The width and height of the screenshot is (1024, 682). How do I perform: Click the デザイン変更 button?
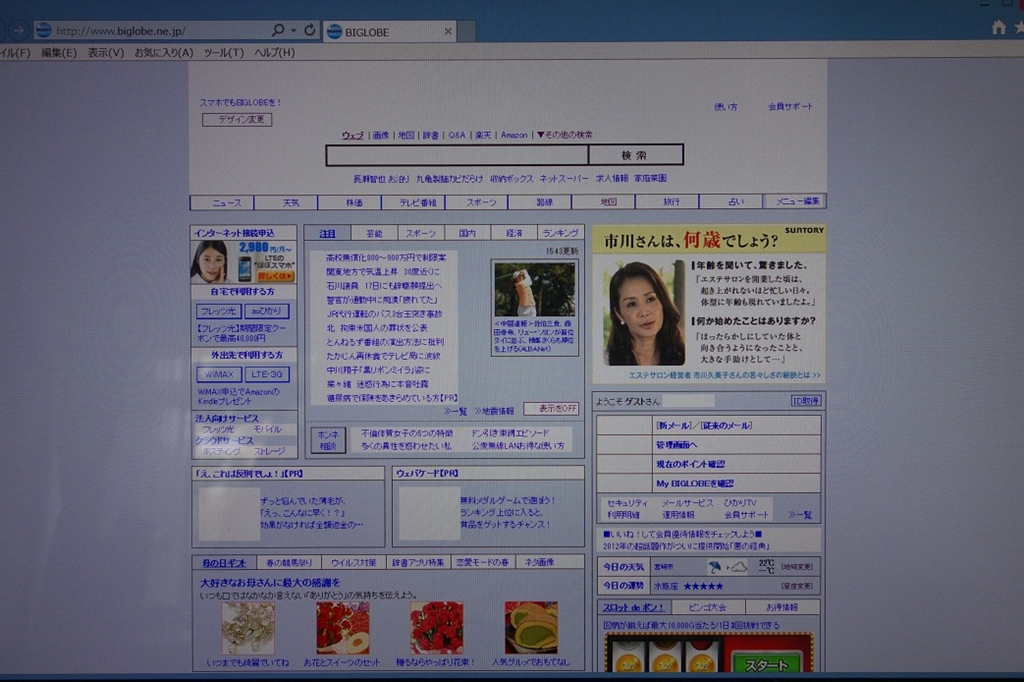[x=237, y=120]
